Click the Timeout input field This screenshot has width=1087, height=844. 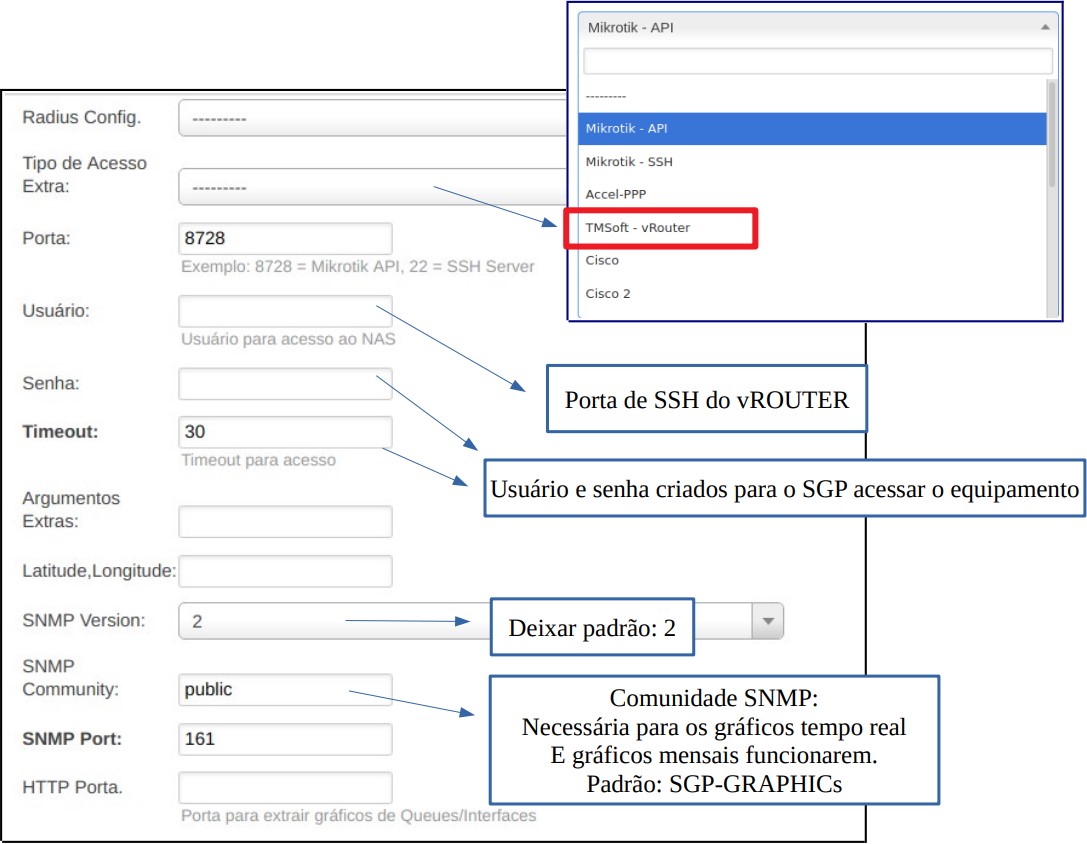coord(285,432)
